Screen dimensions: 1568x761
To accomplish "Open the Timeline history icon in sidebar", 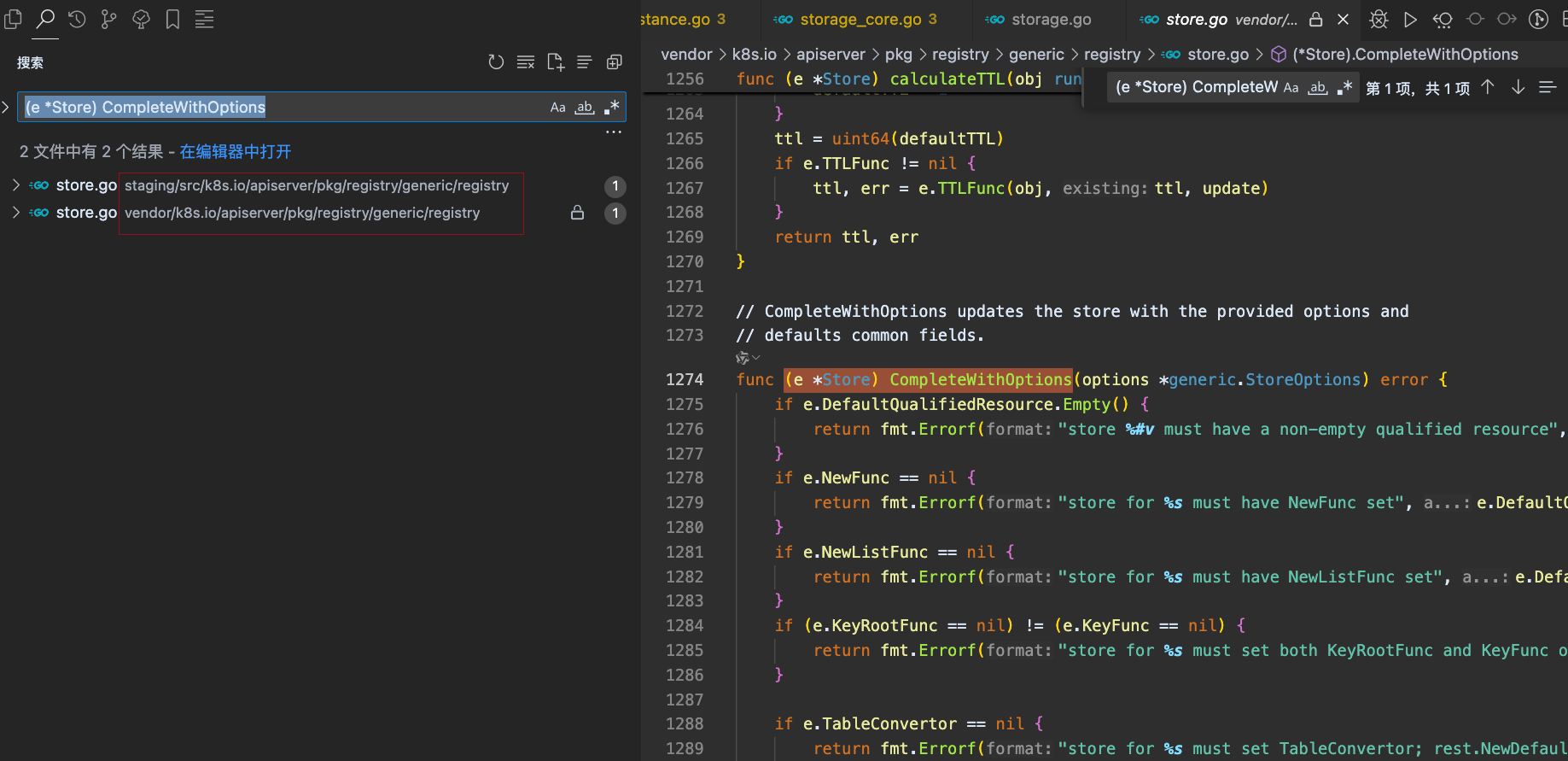I will 77,19.
